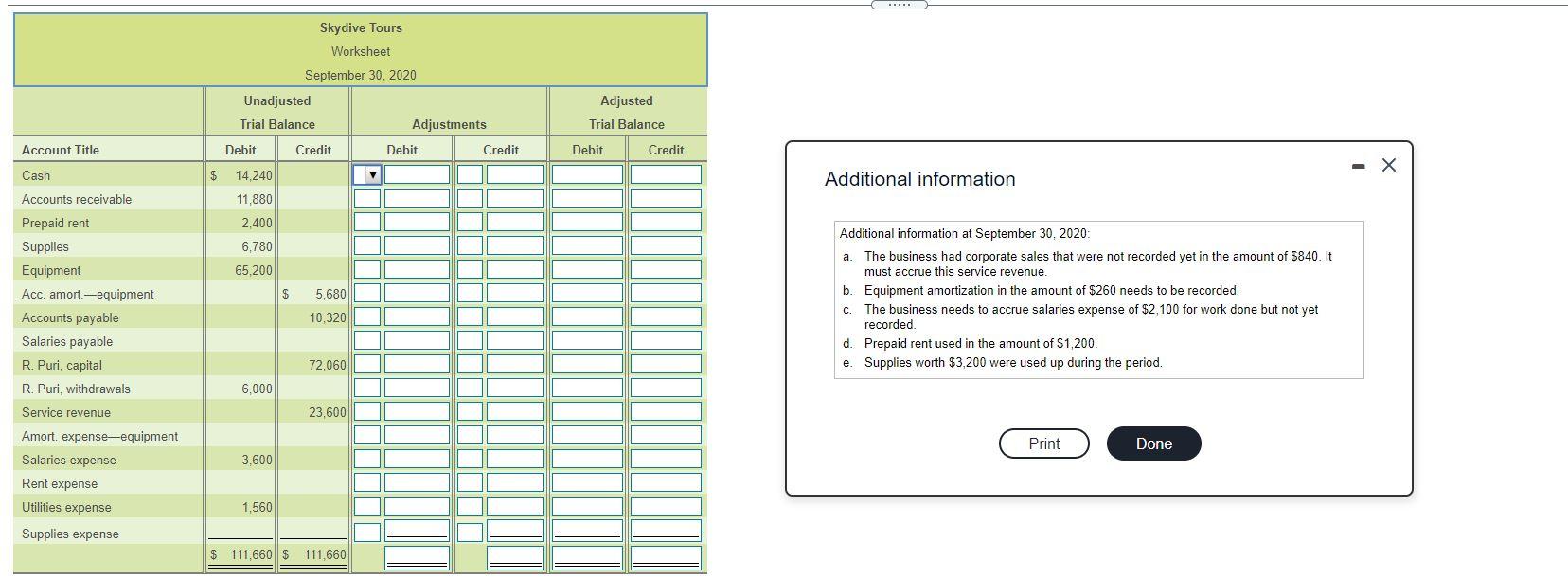Viewport: 1568px width, 579px height.
Task: Open Salaries payable adjustment credit letter dropdown
Action: point(471,340)
